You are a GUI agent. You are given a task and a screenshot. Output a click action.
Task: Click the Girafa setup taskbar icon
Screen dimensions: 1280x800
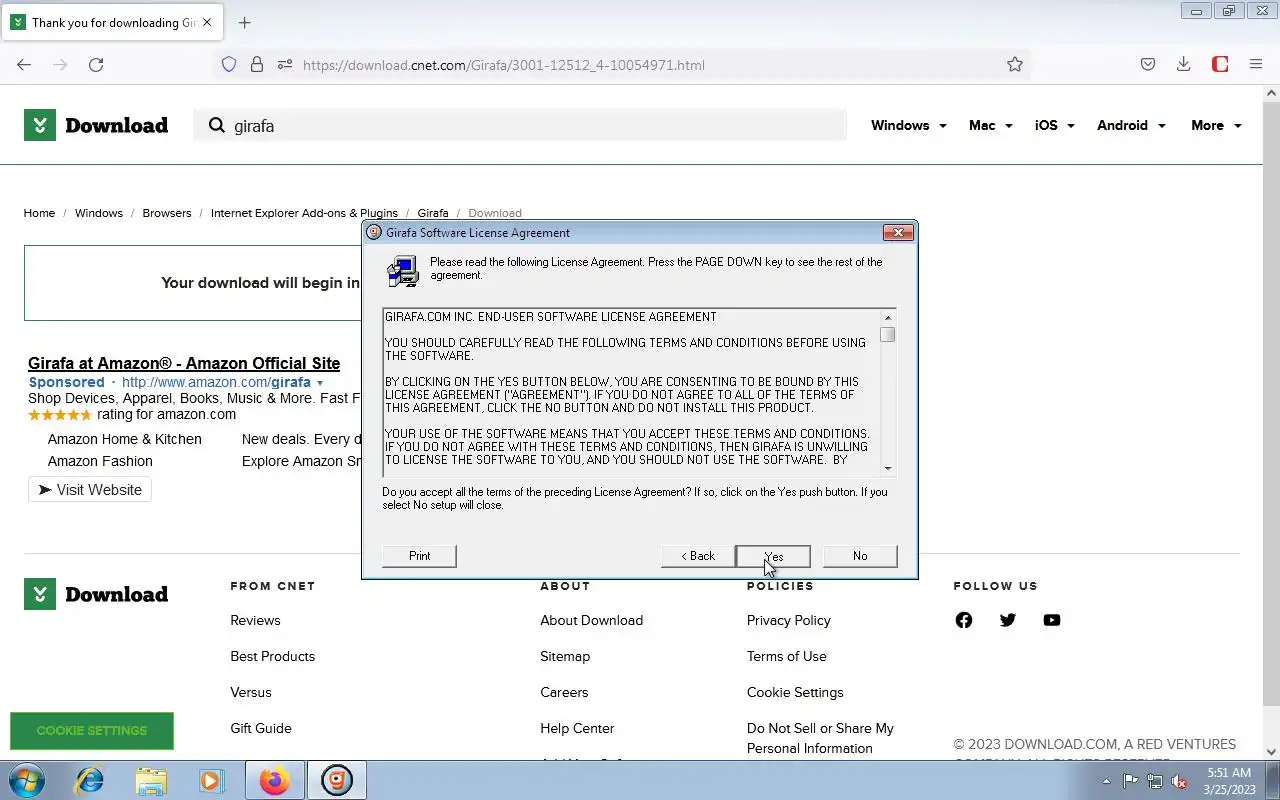point(337,780)
